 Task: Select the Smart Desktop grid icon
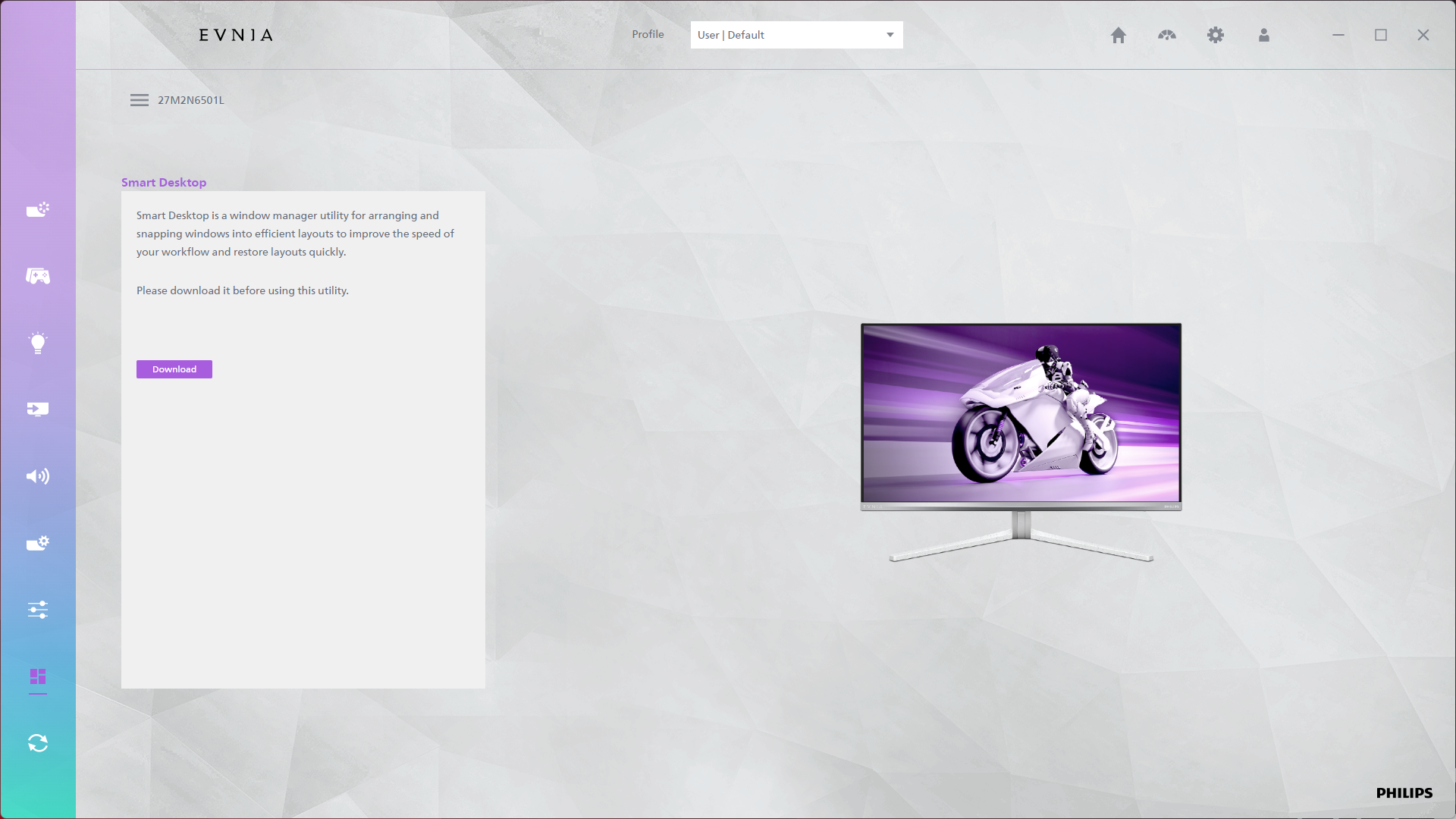[38, 676]
